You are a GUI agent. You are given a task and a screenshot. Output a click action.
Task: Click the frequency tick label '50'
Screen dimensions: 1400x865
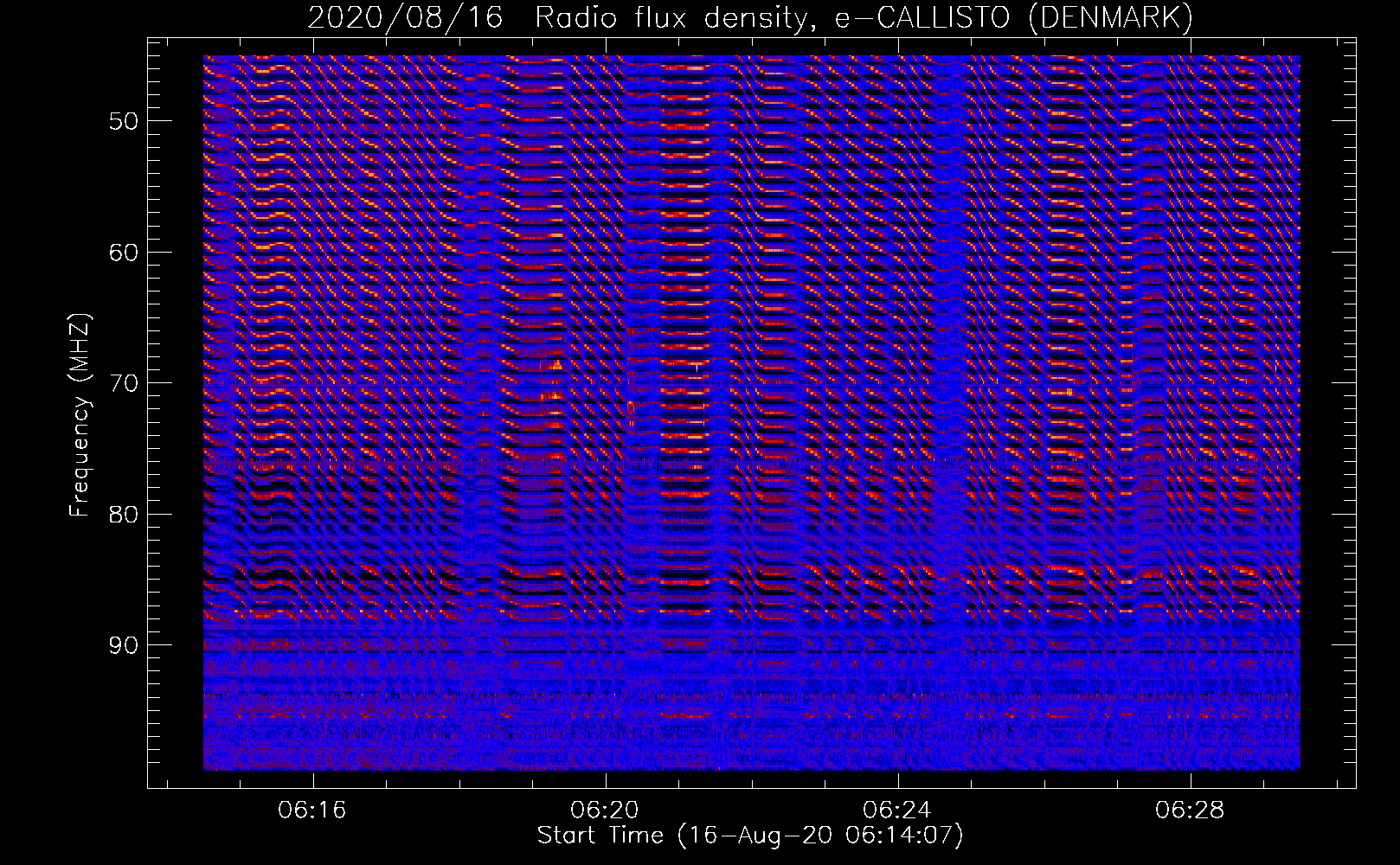click(x=124, y=121)
